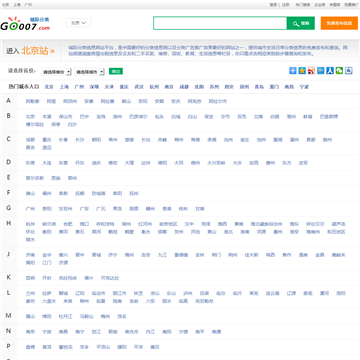Click the Tencent Weibo share icon
The width and height of the screenshot is (360, 360).
tap(321, 71)
